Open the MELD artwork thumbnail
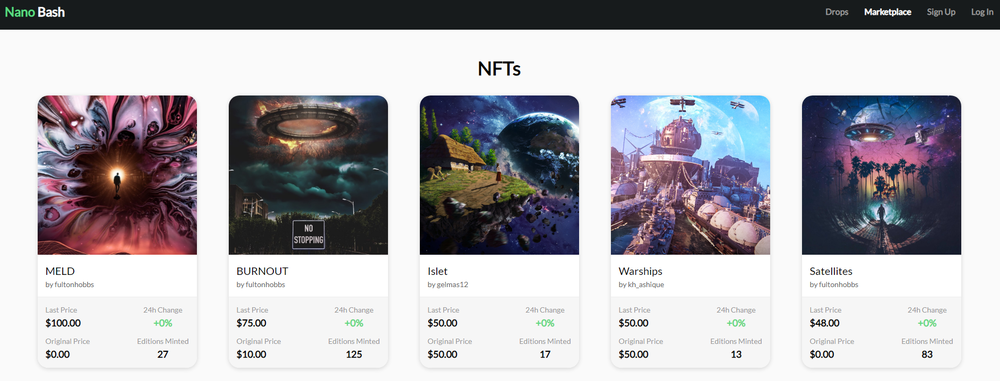This screenshot has height=381, width=1000. pyautogui.click(x=117, y=175)
